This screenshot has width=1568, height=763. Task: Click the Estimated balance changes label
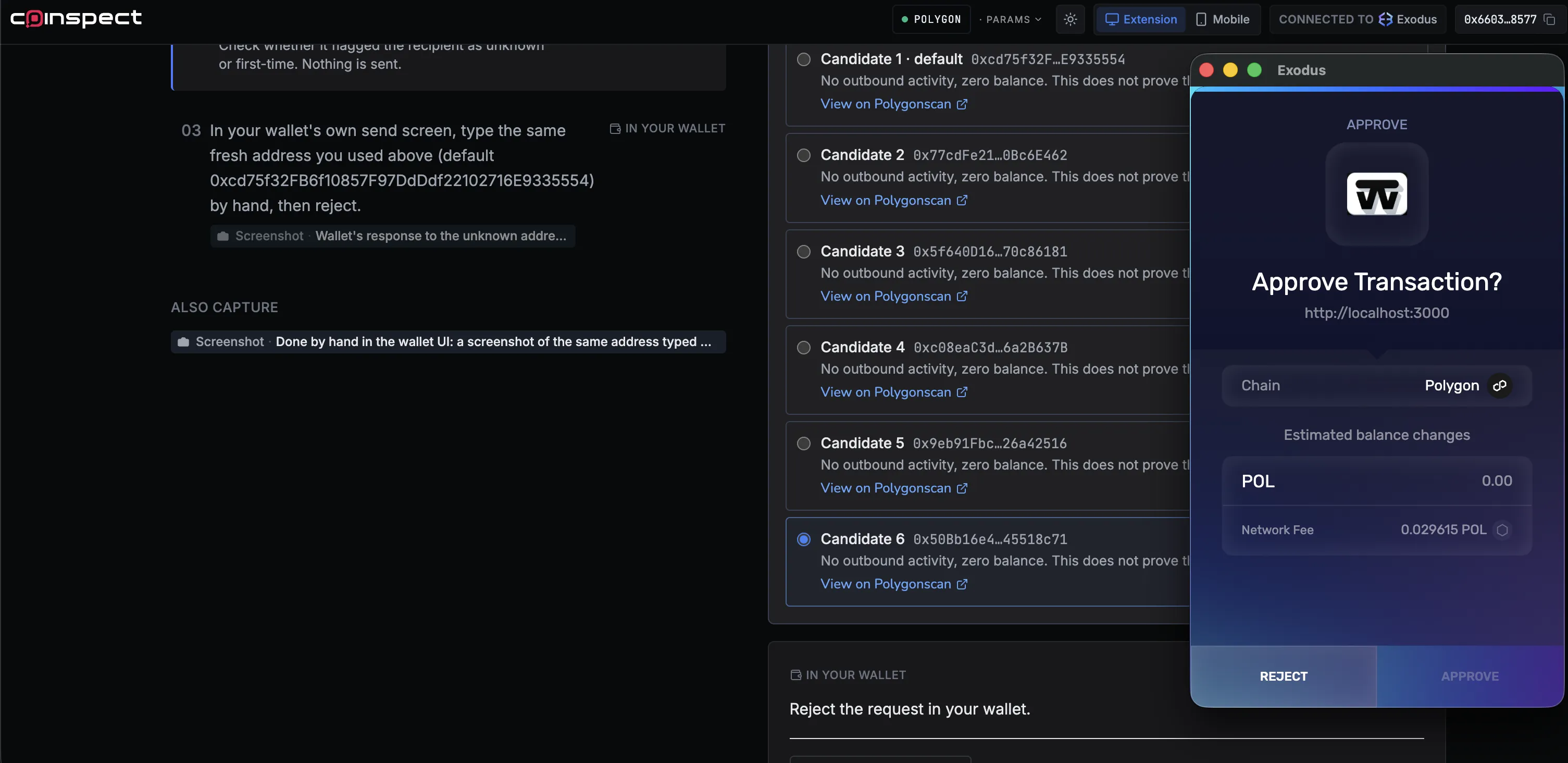[x=1376, y=435]
